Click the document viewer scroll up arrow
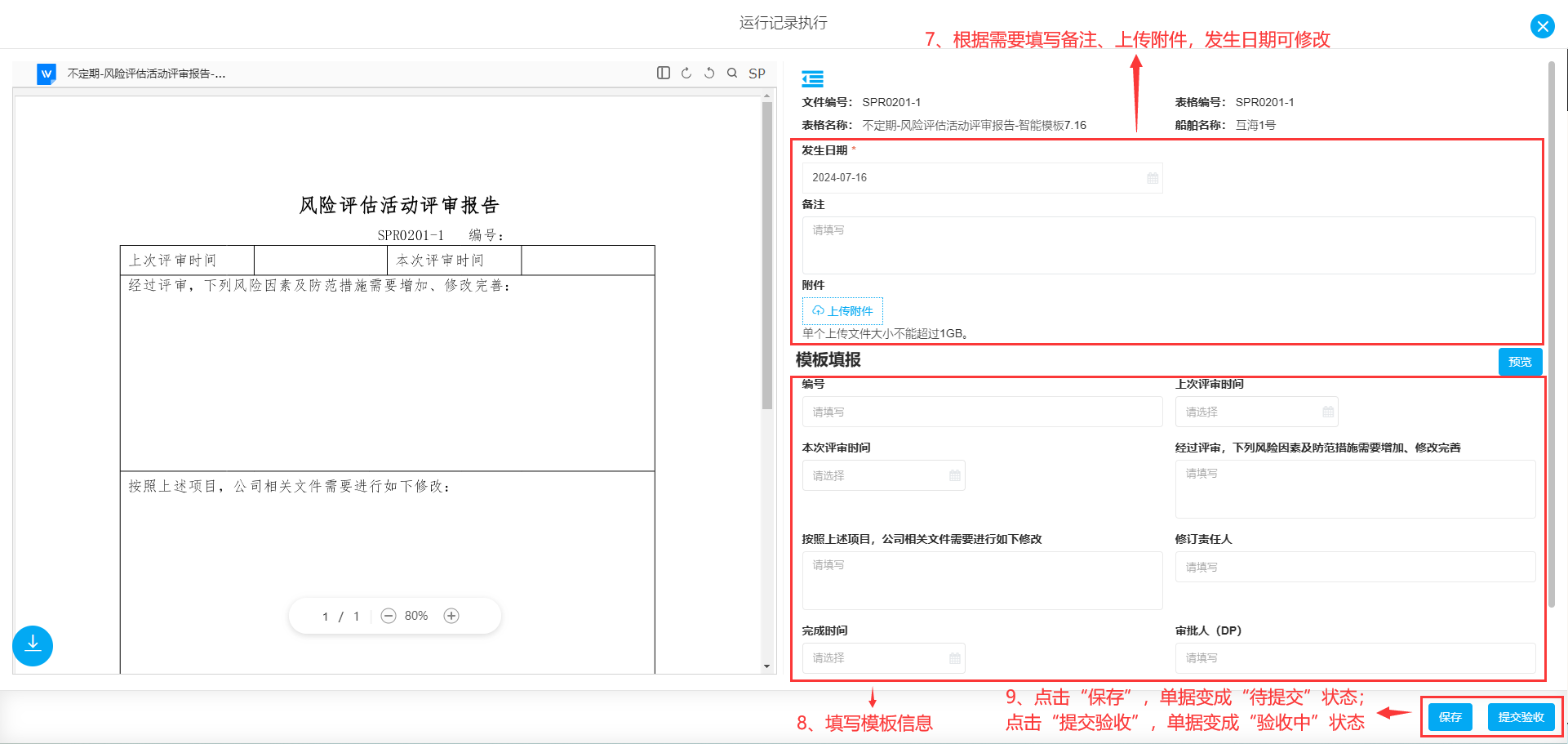 [x=766, y=96]
